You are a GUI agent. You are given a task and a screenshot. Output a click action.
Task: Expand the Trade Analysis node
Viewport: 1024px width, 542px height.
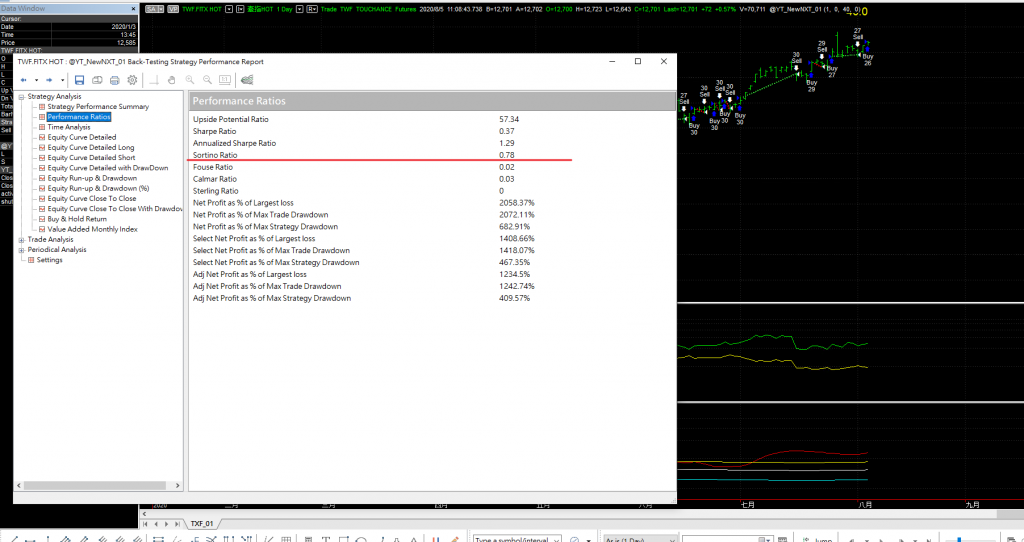pos(22,239)
